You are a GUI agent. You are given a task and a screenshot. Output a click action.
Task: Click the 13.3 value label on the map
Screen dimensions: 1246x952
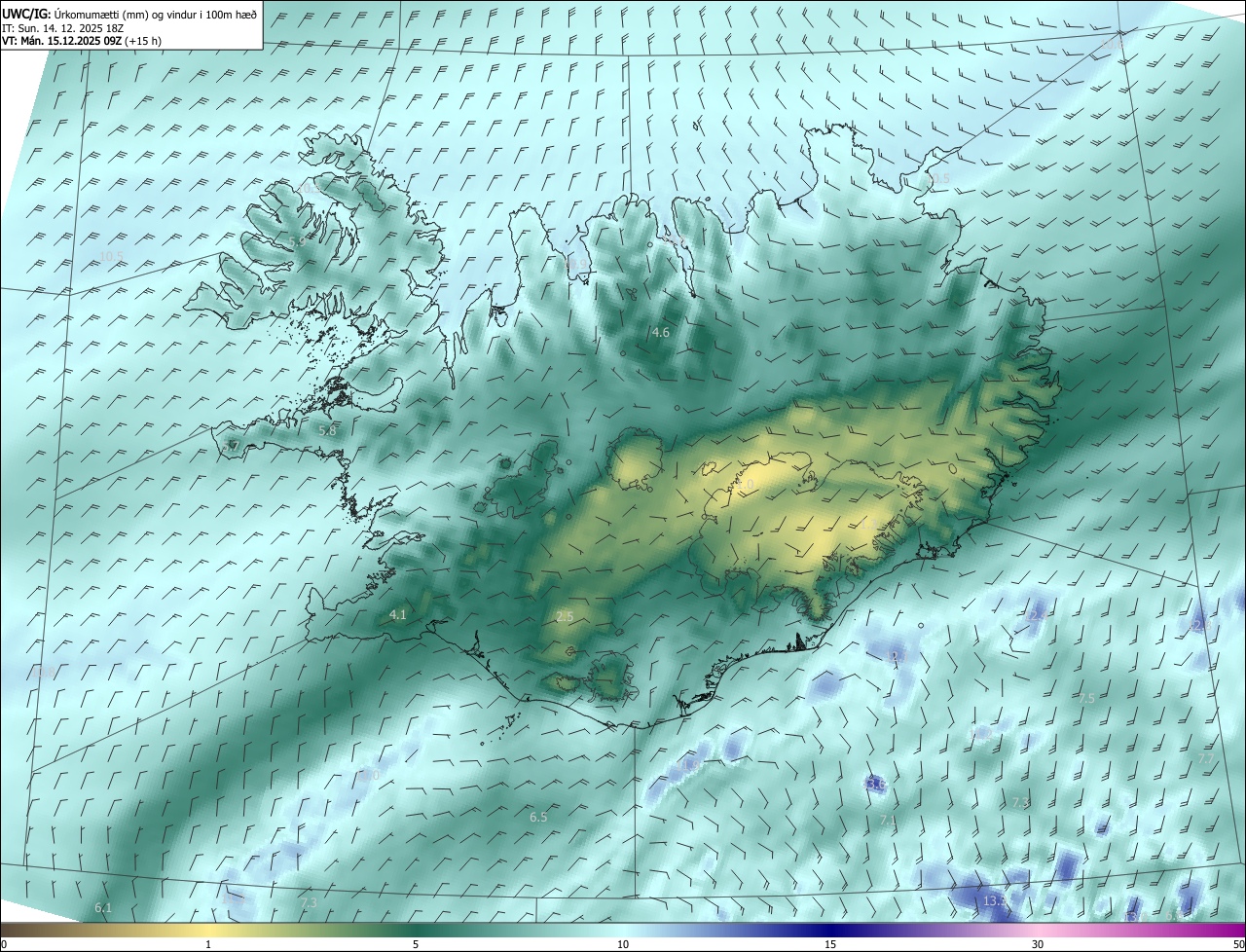(x=994, y=901)
